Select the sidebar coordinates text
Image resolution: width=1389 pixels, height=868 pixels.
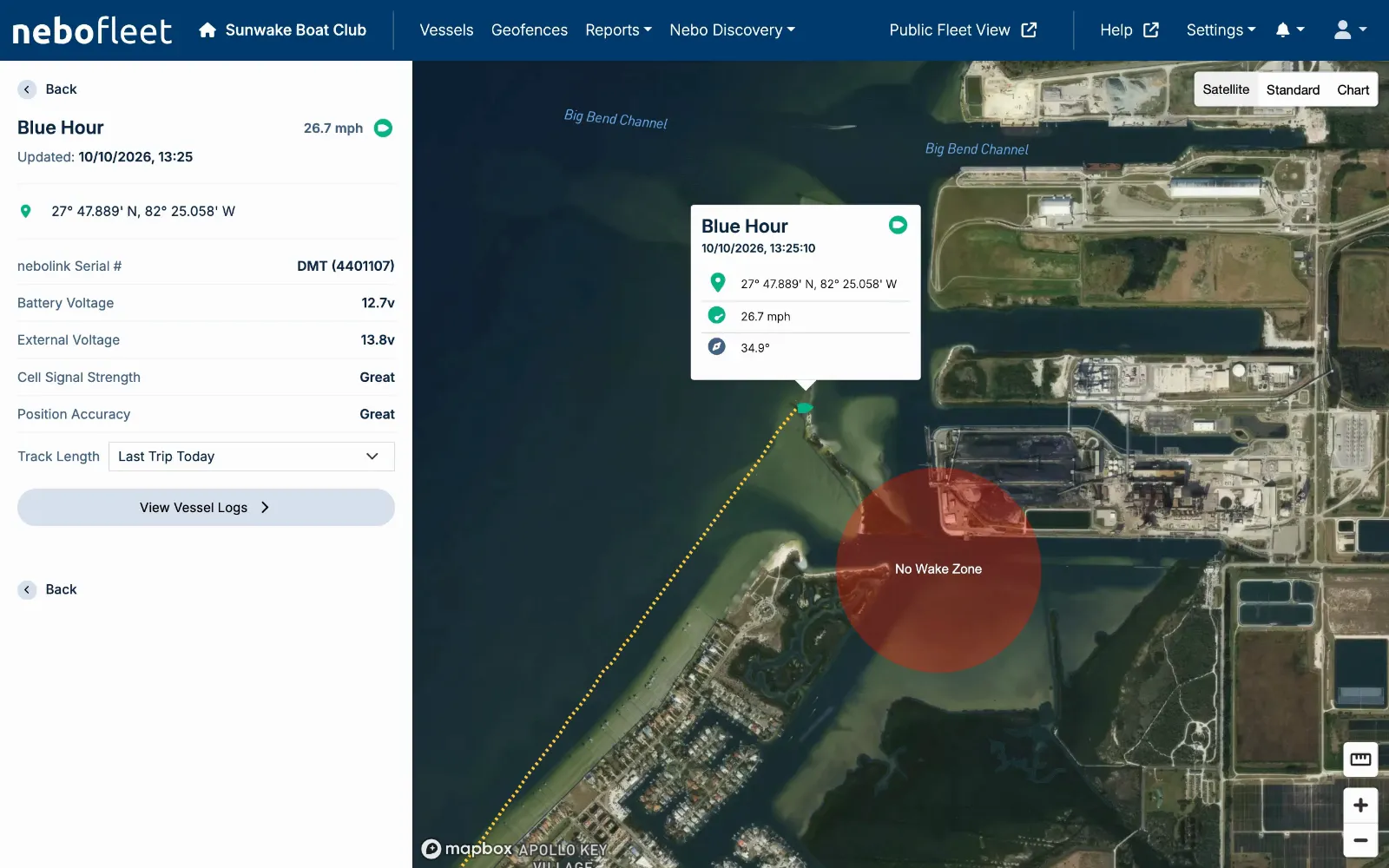143,211
